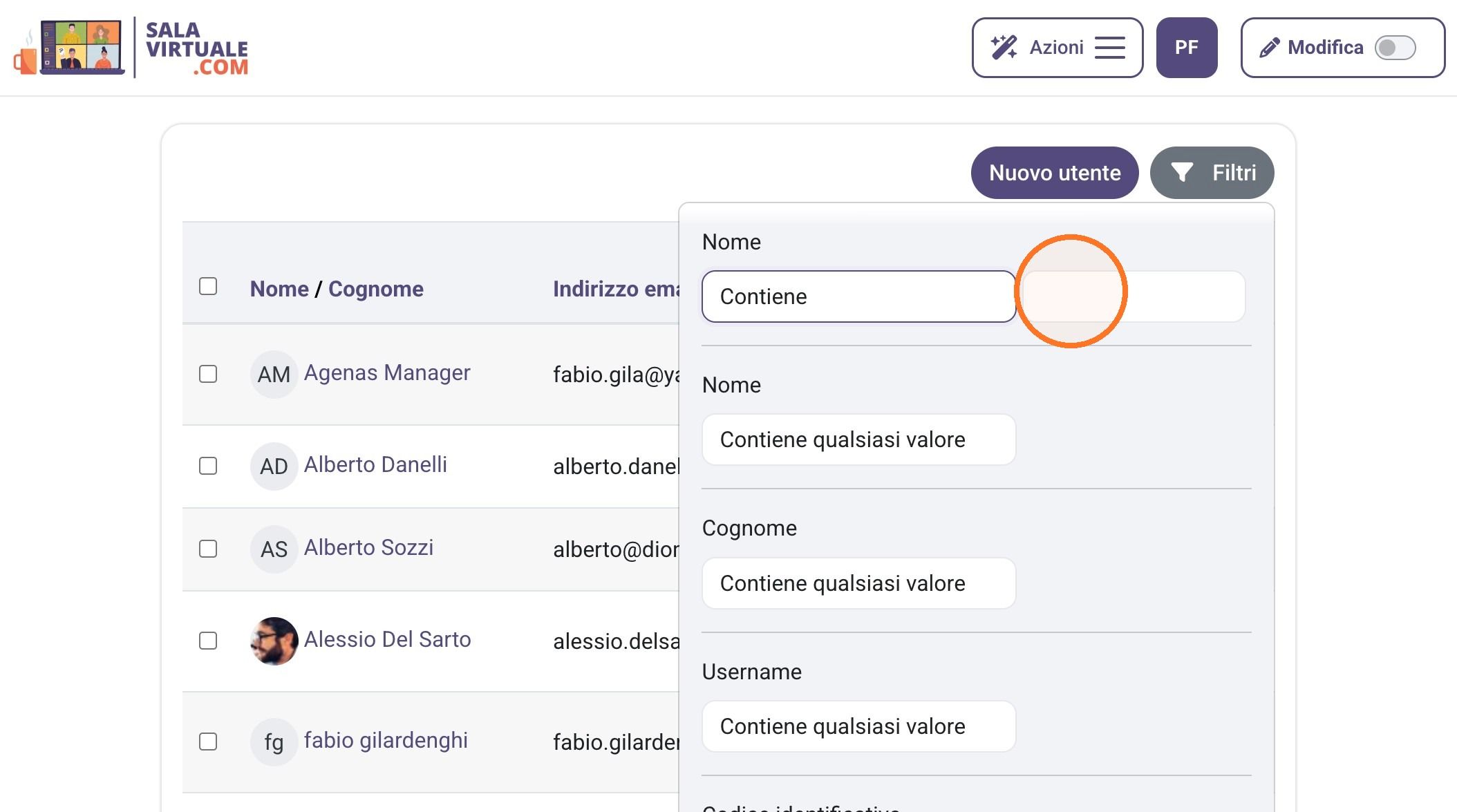Click Alessio Del Sarto's profile photo
Screen dimensions: 1457x812
[x=274, y=641]
